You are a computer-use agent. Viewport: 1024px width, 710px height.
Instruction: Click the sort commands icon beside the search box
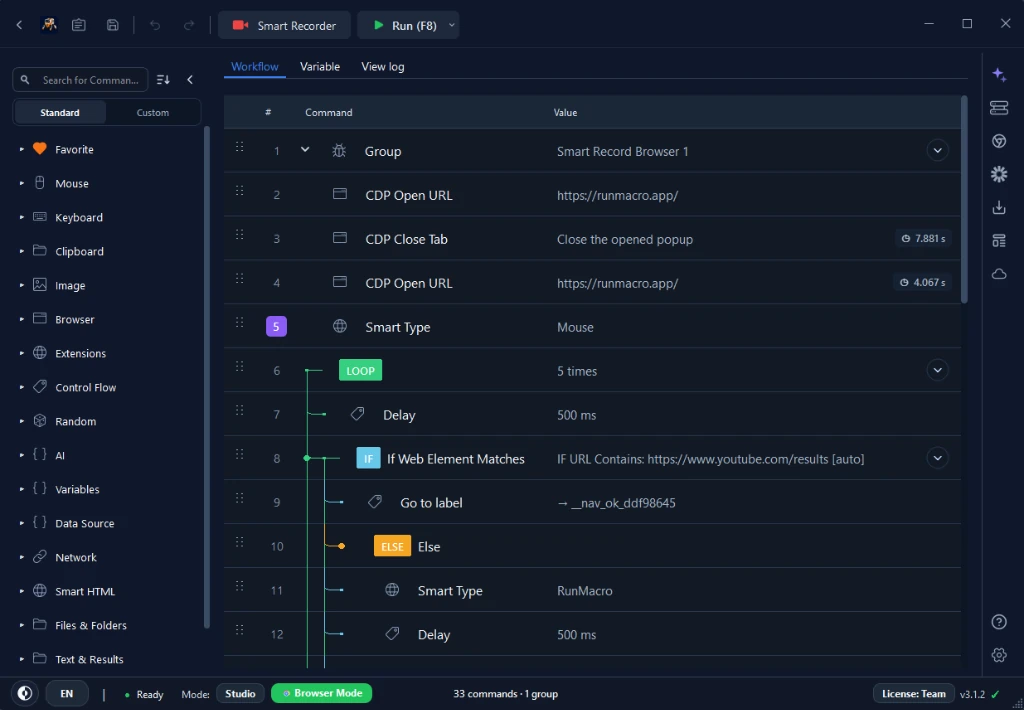click(x=163, y=80)
